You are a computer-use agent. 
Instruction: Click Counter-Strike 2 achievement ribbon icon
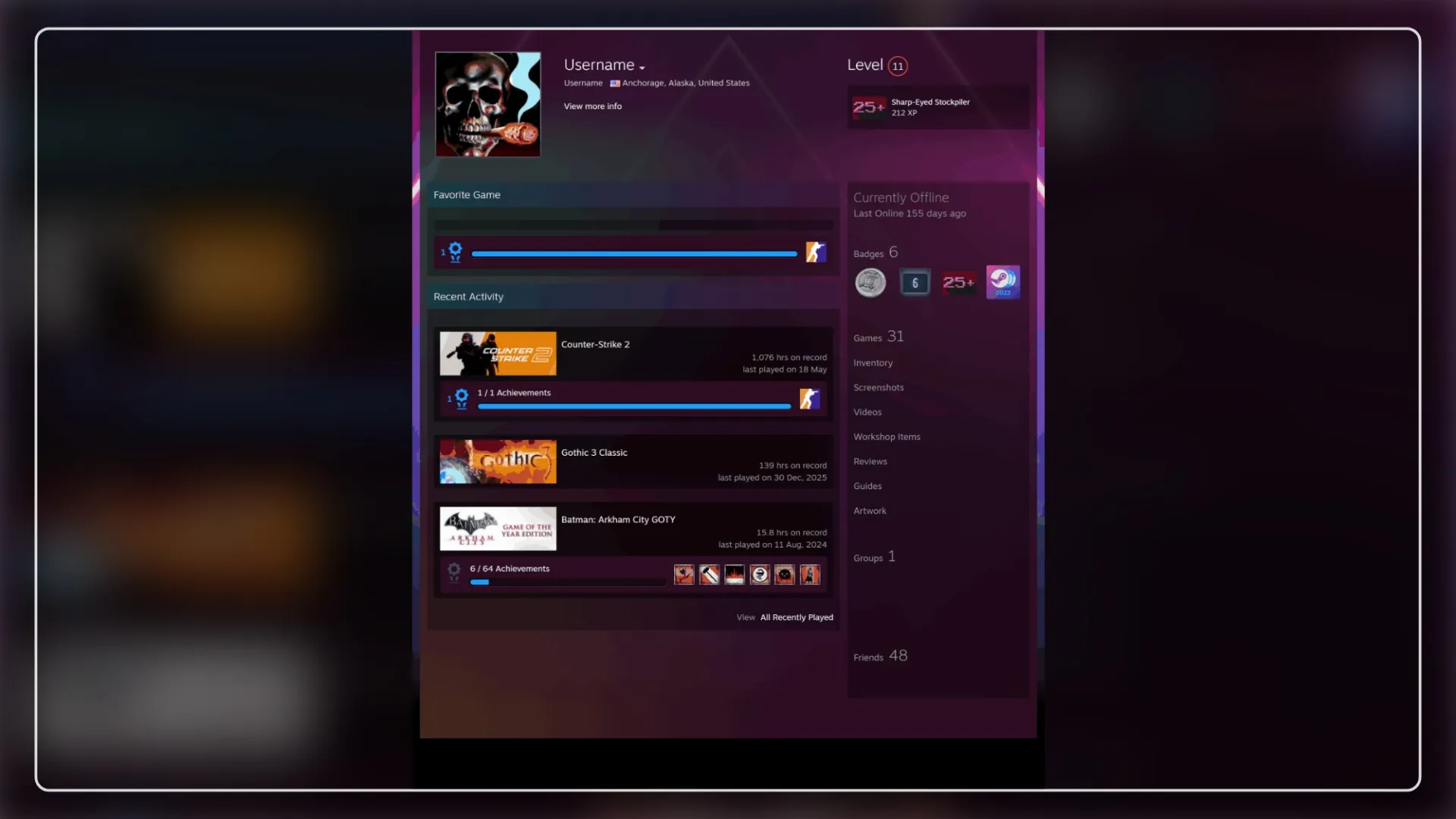pyautogui.click(x=460, y=398)
